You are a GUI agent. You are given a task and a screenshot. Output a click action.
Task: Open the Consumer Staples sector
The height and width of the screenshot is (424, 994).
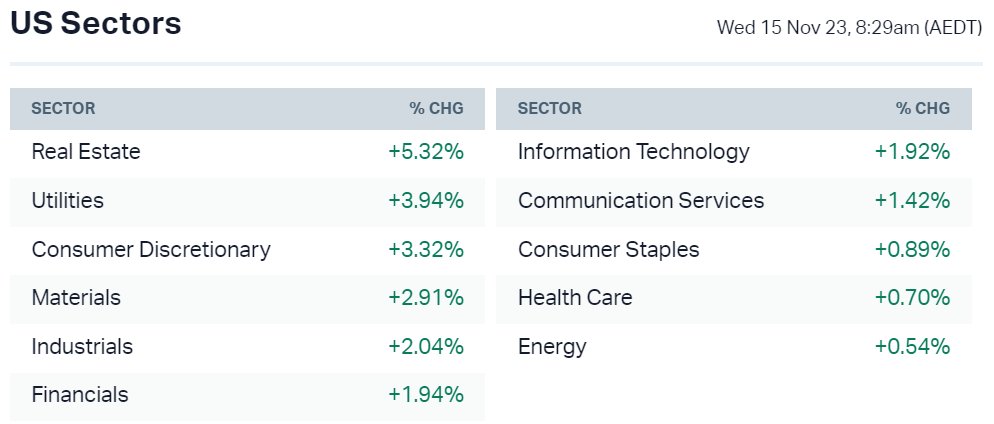(608, 249)
